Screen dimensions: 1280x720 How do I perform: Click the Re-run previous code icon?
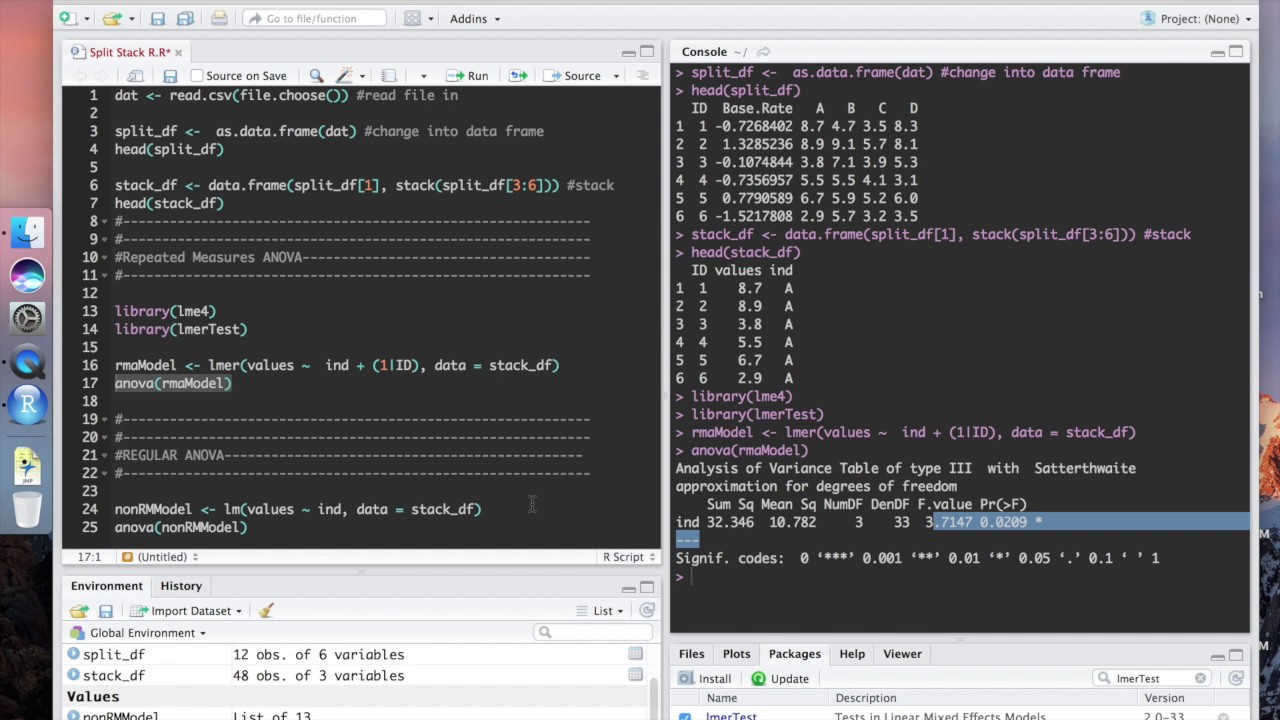[x=518, y=76]
